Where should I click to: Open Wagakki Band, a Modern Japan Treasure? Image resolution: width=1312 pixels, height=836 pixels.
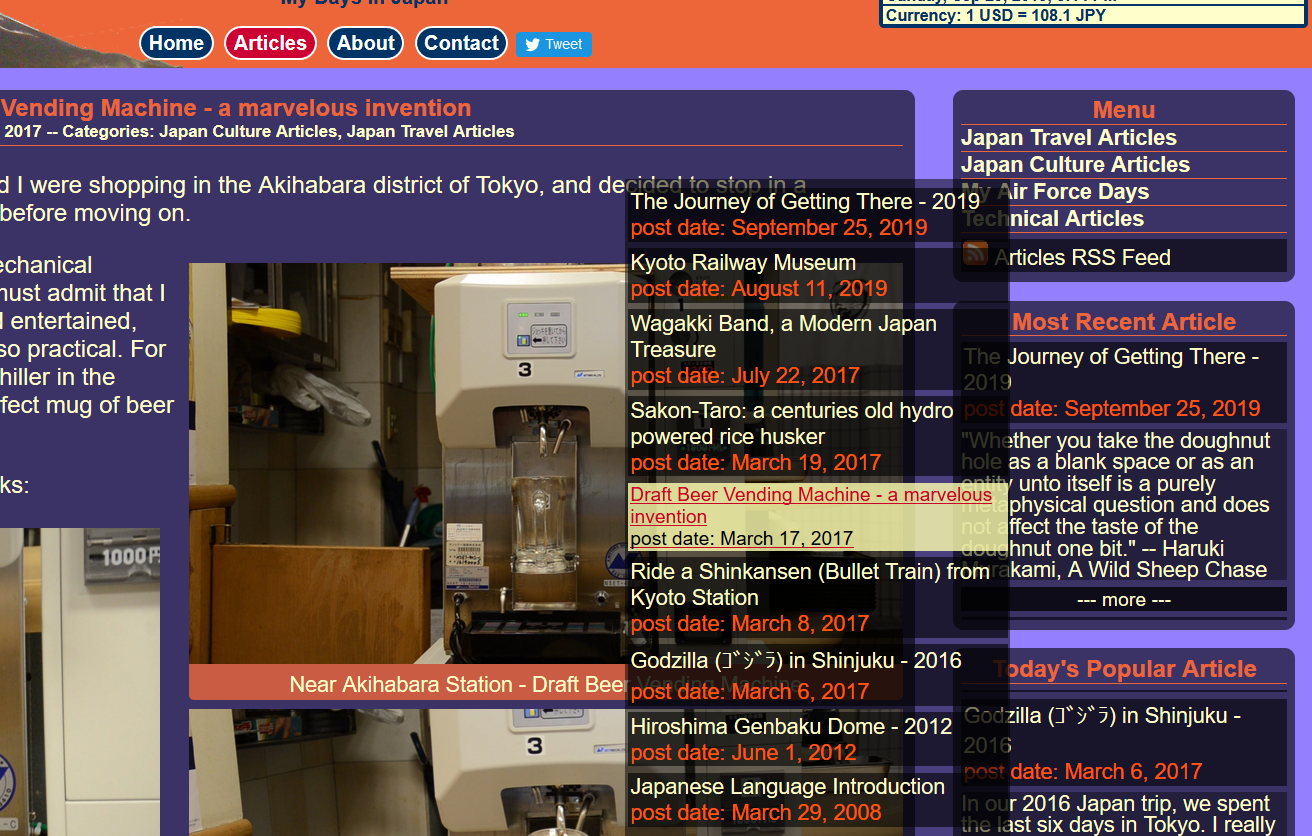pos(783,337)
